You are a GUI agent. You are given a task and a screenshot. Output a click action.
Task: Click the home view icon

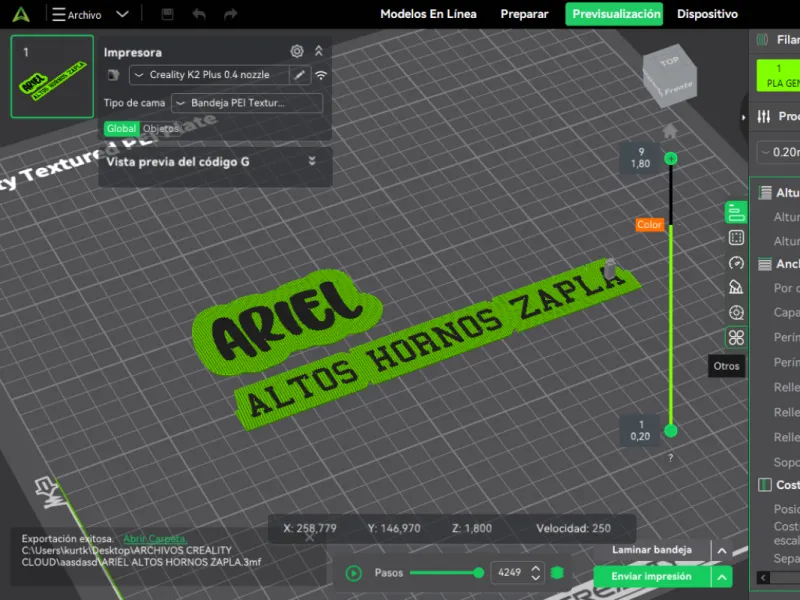(670, 132)
